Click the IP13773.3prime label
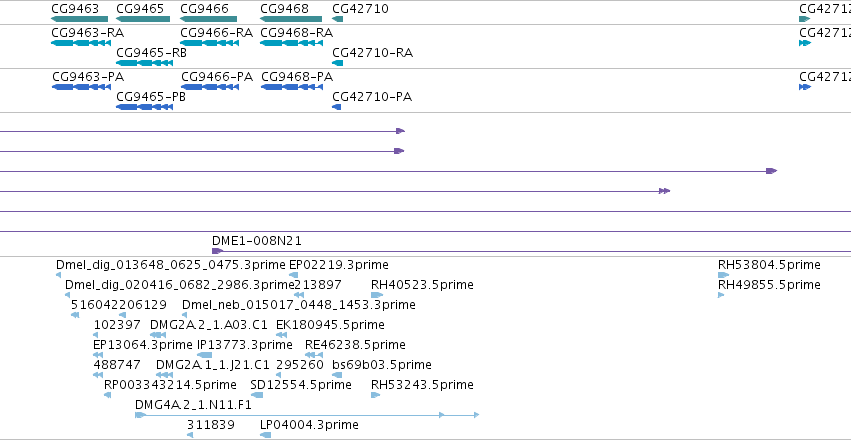This screenshot has height=440, width=851. (x=244, y=345)
